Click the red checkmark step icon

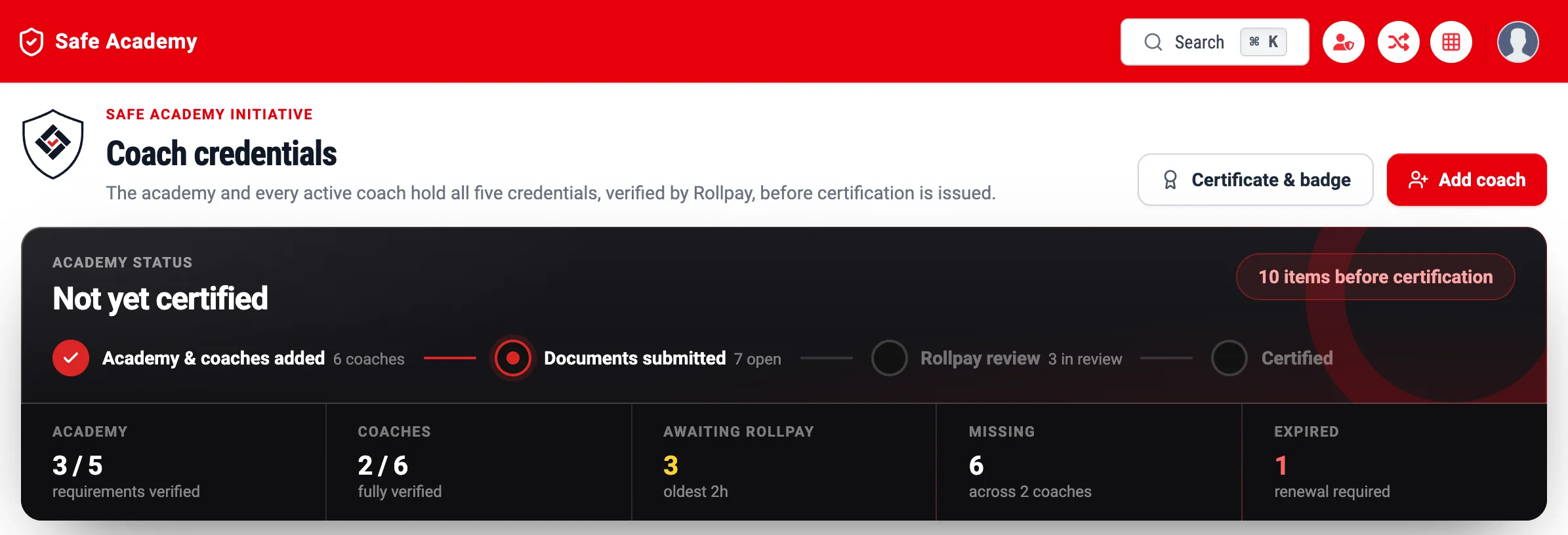pos(71,358)
